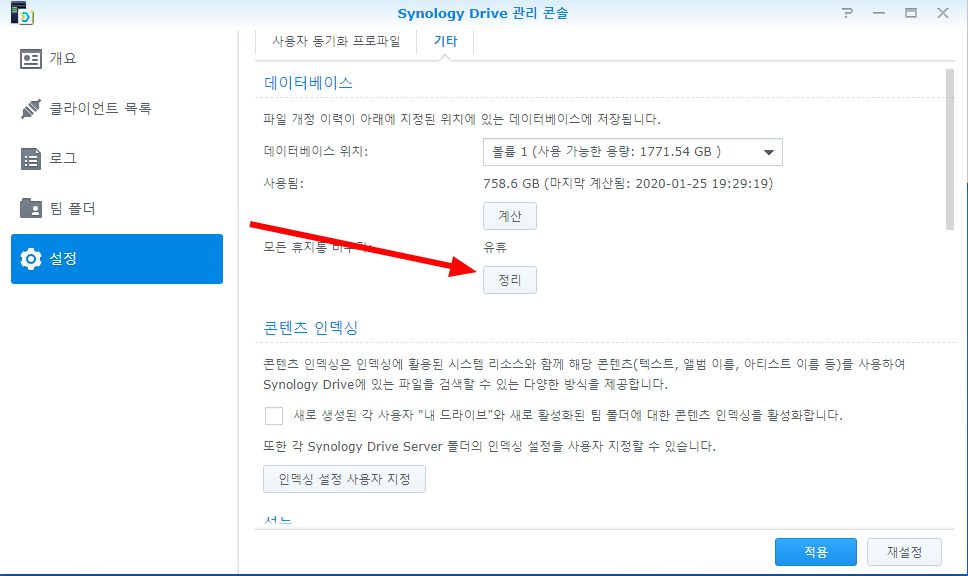Enable the content indexing checkbox
The width and height of the screenshot is (968, 576).
click(273, 415)
